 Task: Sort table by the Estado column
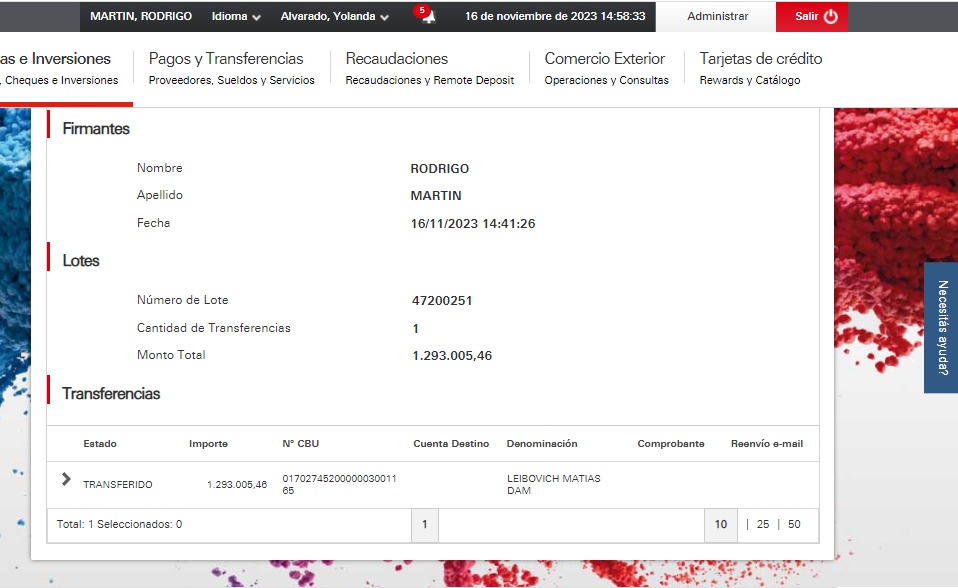(100, 444)
